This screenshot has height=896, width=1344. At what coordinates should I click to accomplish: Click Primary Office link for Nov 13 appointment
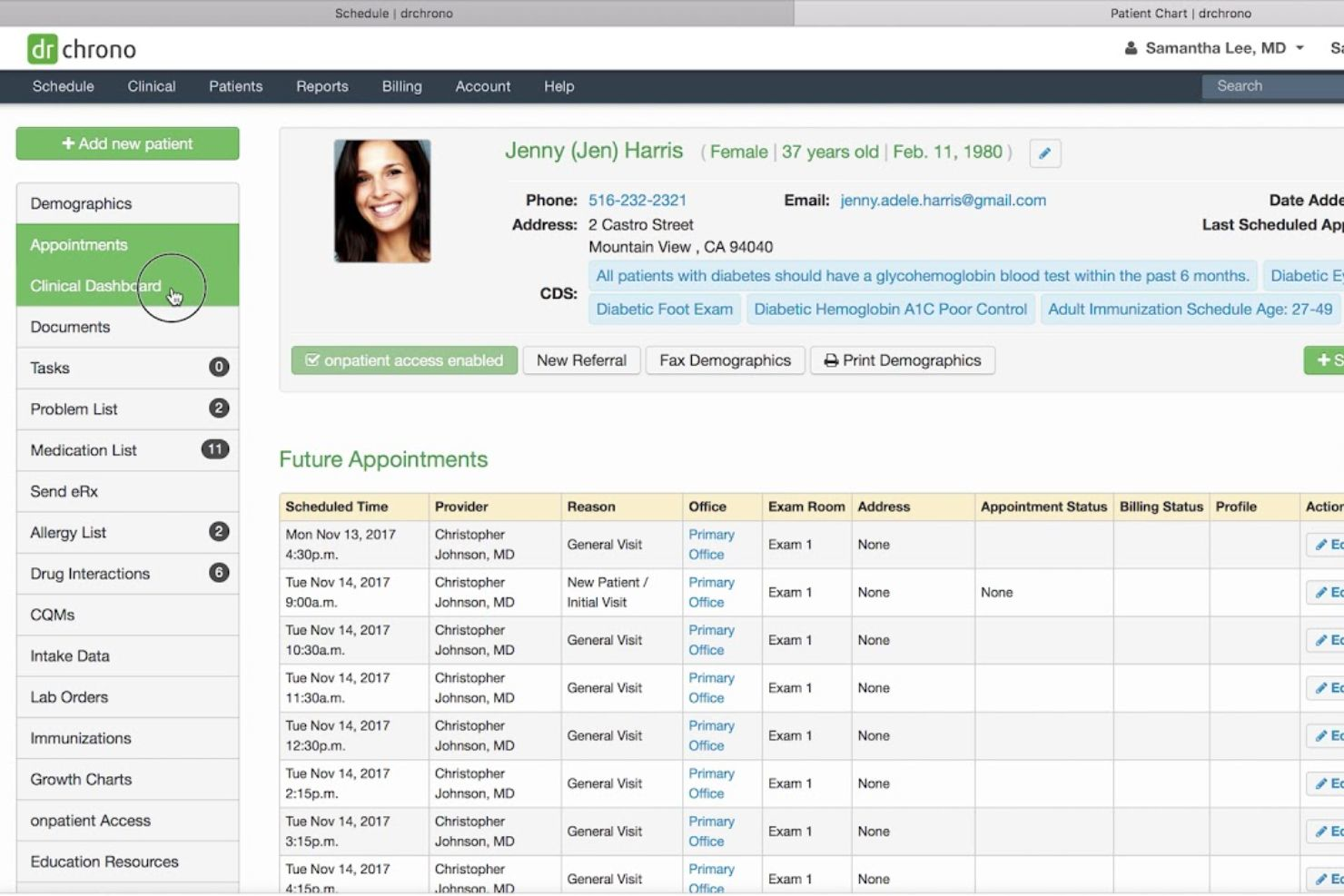tap(711, 545)
